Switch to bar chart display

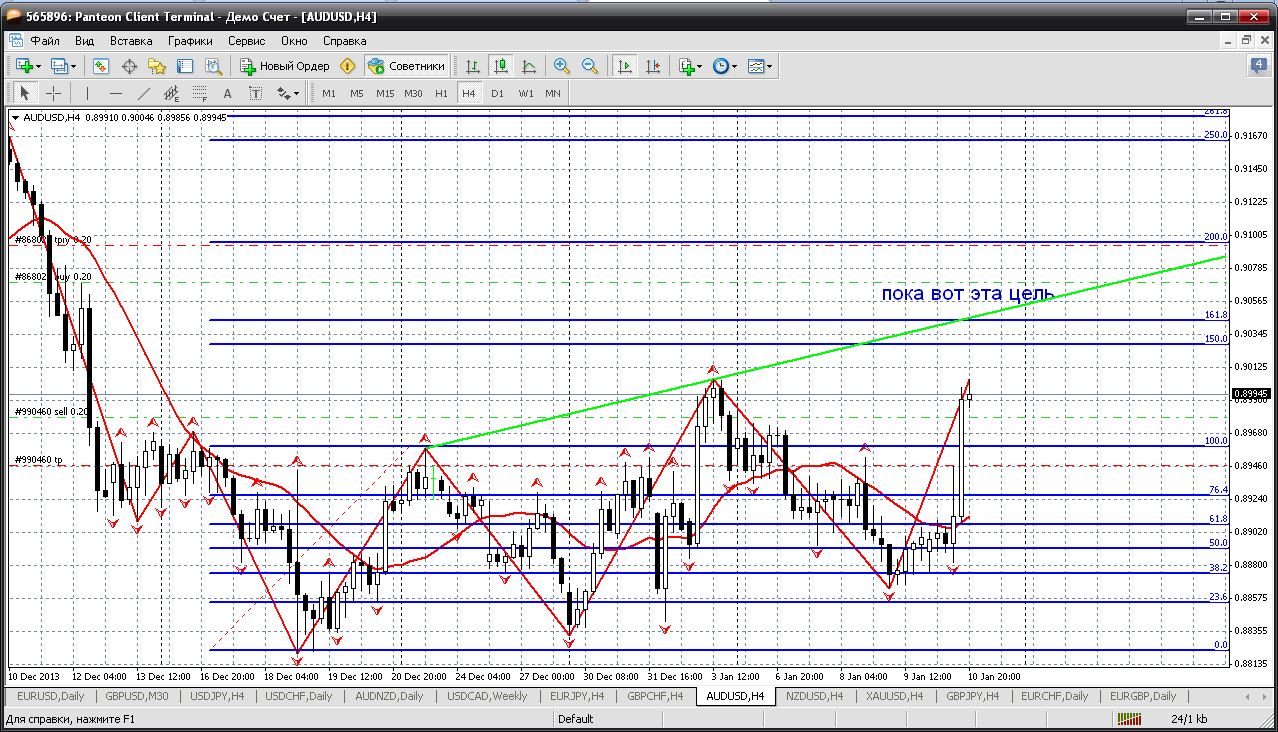(x=473, y=66)
